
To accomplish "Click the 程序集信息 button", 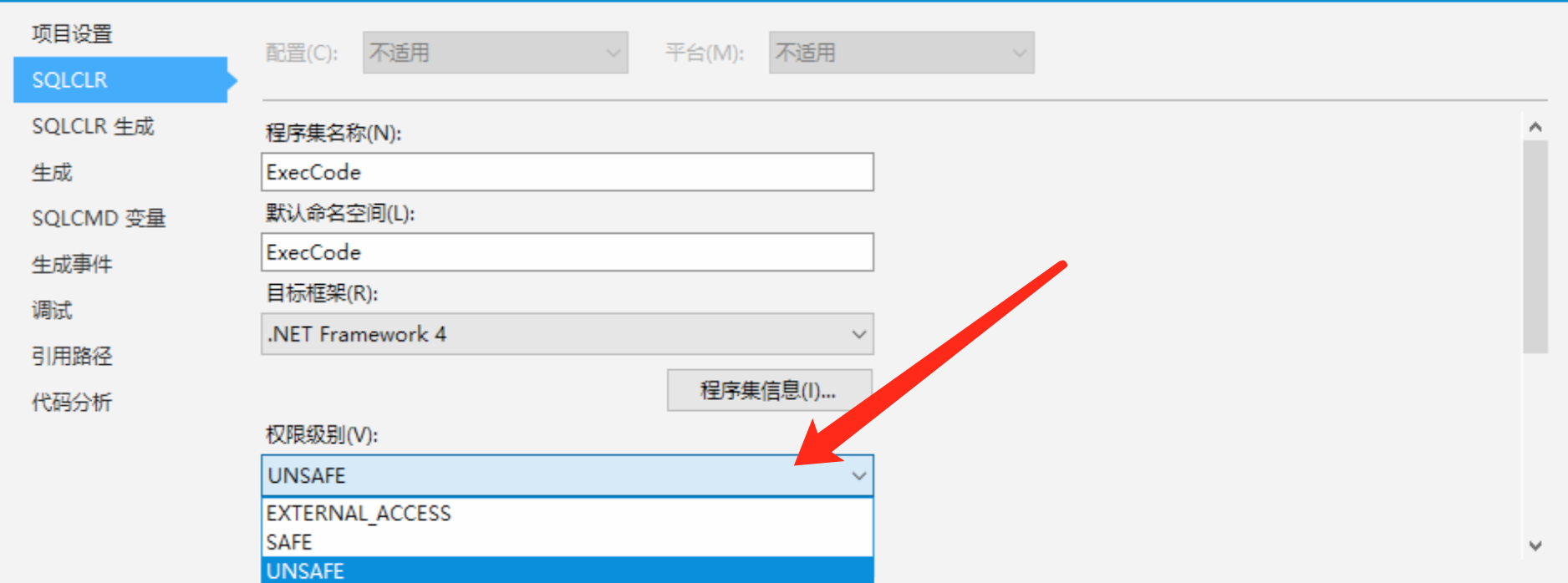I will [769, 390].
